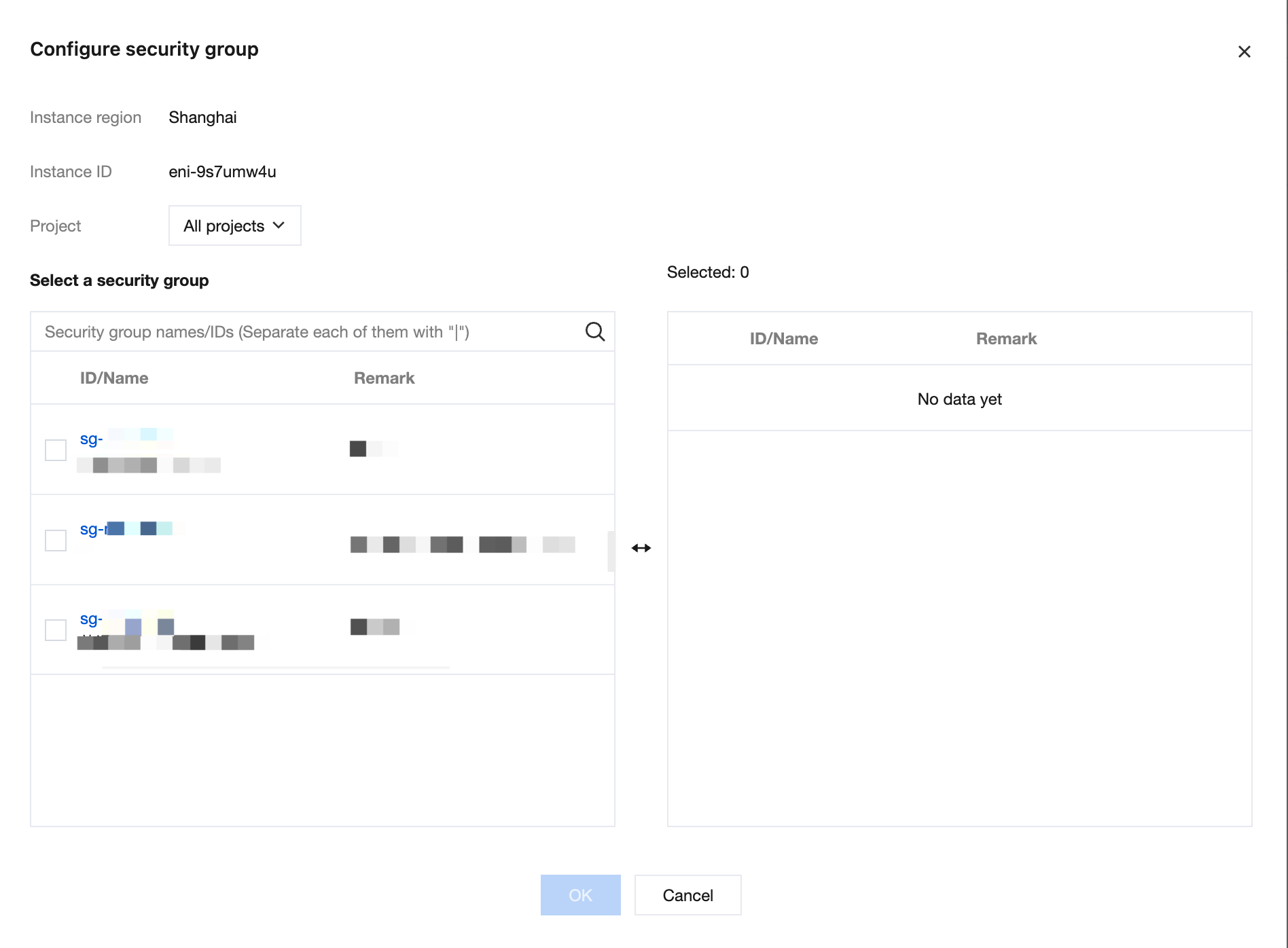
Task: Click Remark header in the selection list
Action: click(x=384, y=378)
